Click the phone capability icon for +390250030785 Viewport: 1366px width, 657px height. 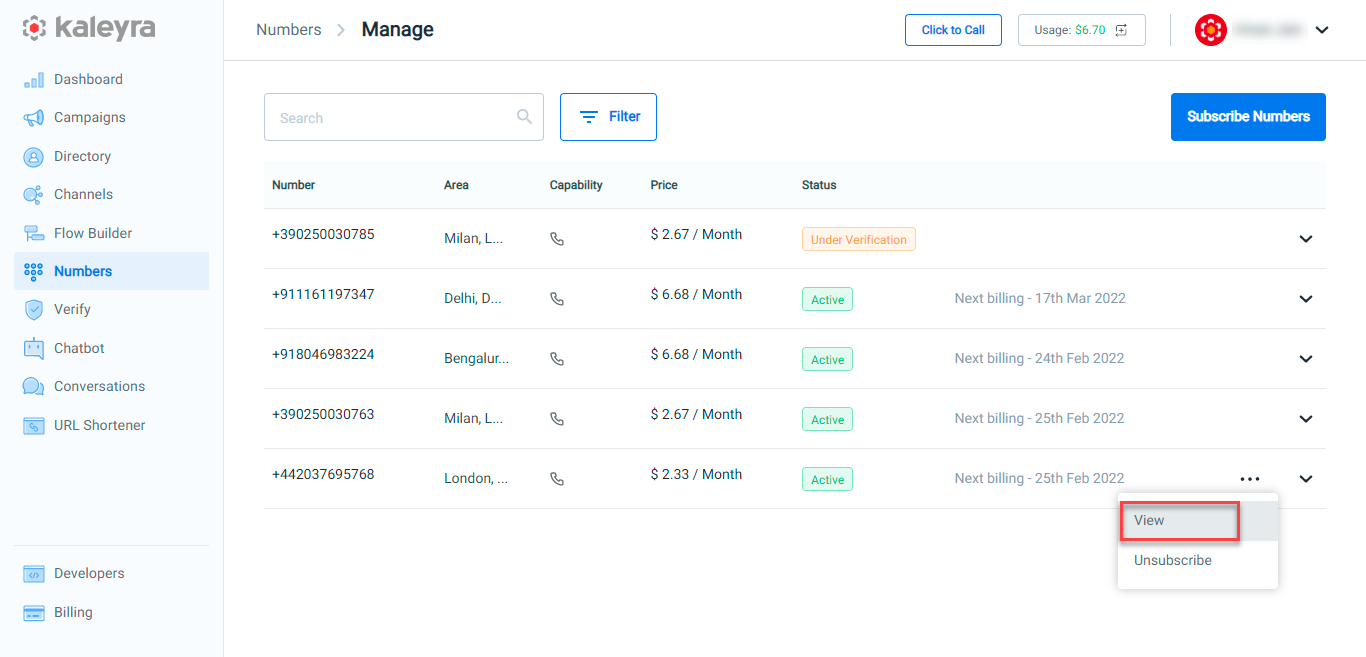click(557, 239)
